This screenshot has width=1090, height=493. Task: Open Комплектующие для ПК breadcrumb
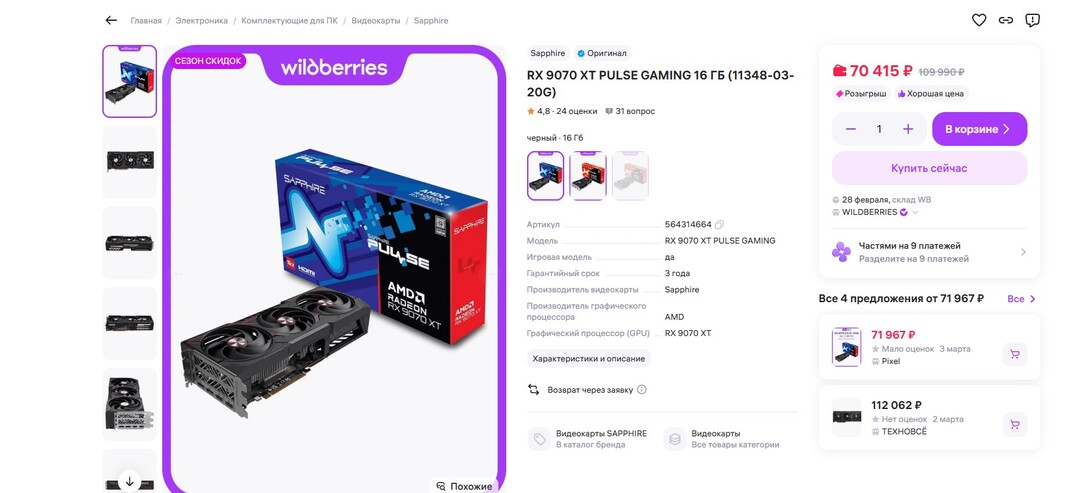point(289,21)
